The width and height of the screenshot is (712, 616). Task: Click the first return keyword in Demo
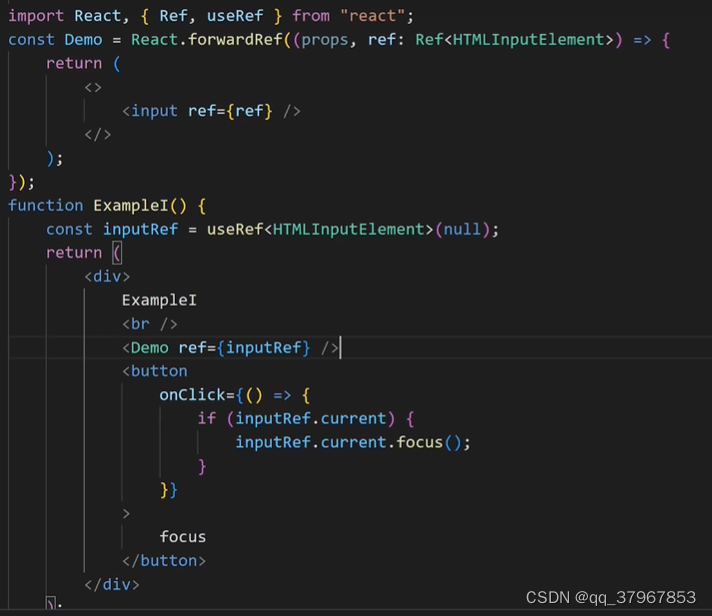pos(74,64)
